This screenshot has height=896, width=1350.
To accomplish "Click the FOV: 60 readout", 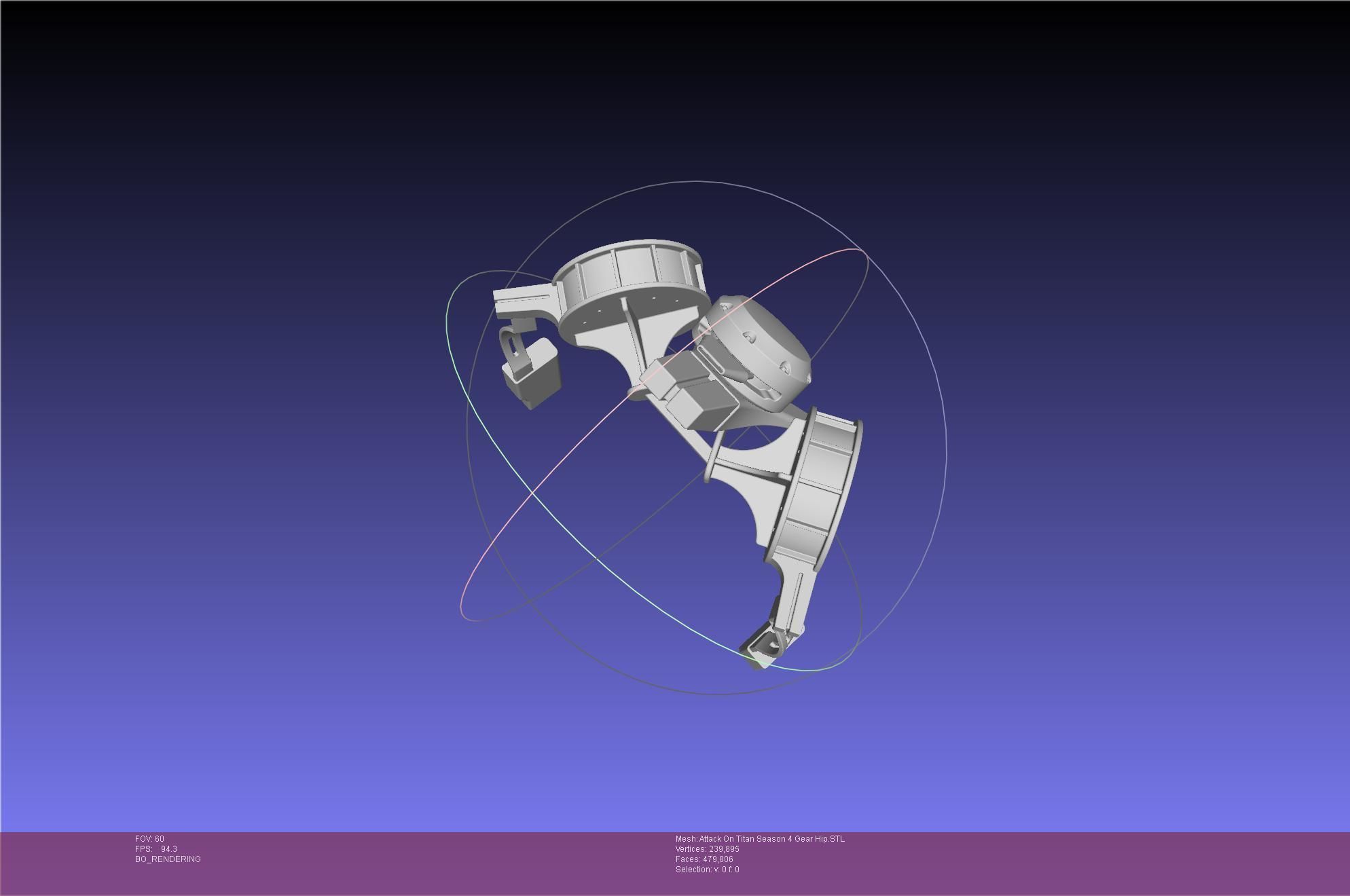I will tap(149, 839).
